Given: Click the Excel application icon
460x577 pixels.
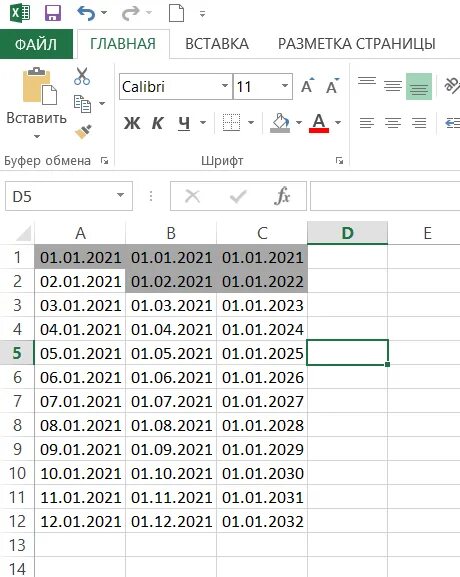Looking at the screenshot, I should pos(20,13).
